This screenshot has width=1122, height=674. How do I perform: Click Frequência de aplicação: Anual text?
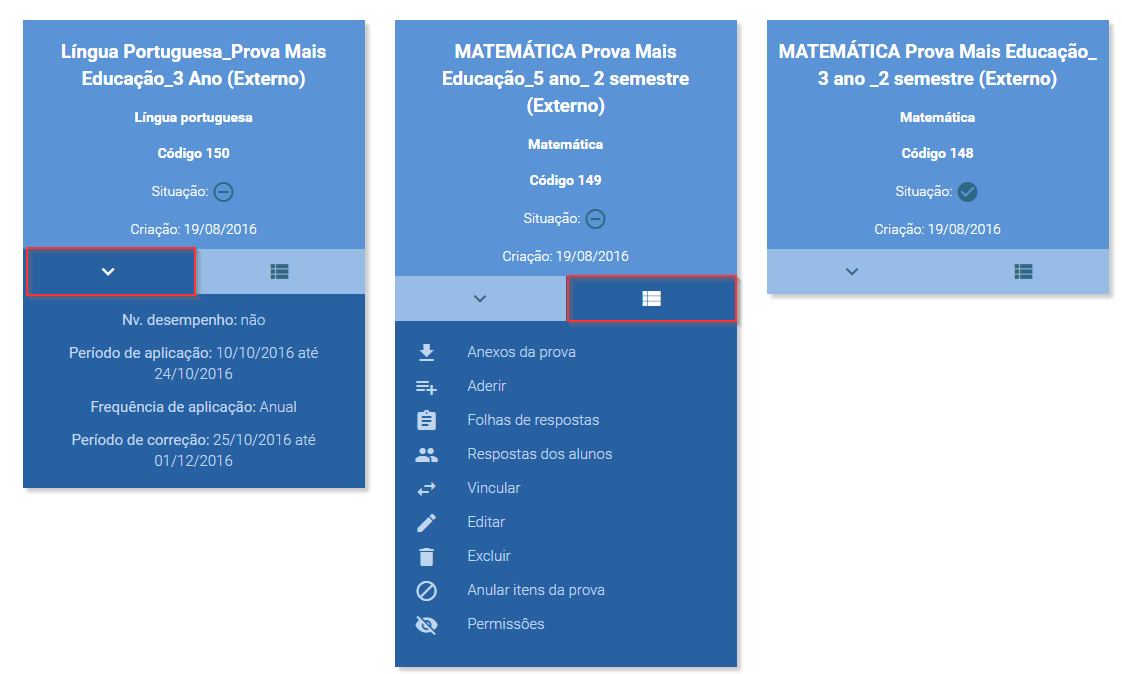pyautogui.click(x=193, y=407)
